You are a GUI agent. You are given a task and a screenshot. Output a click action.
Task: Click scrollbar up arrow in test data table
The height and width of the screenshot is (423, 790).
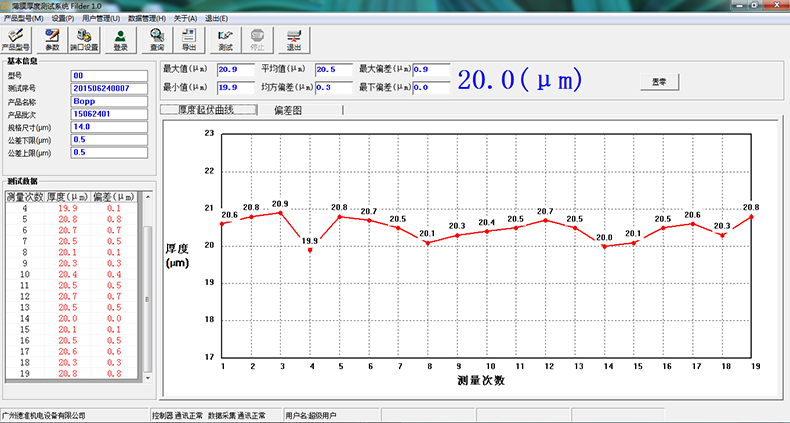point(148,196)
